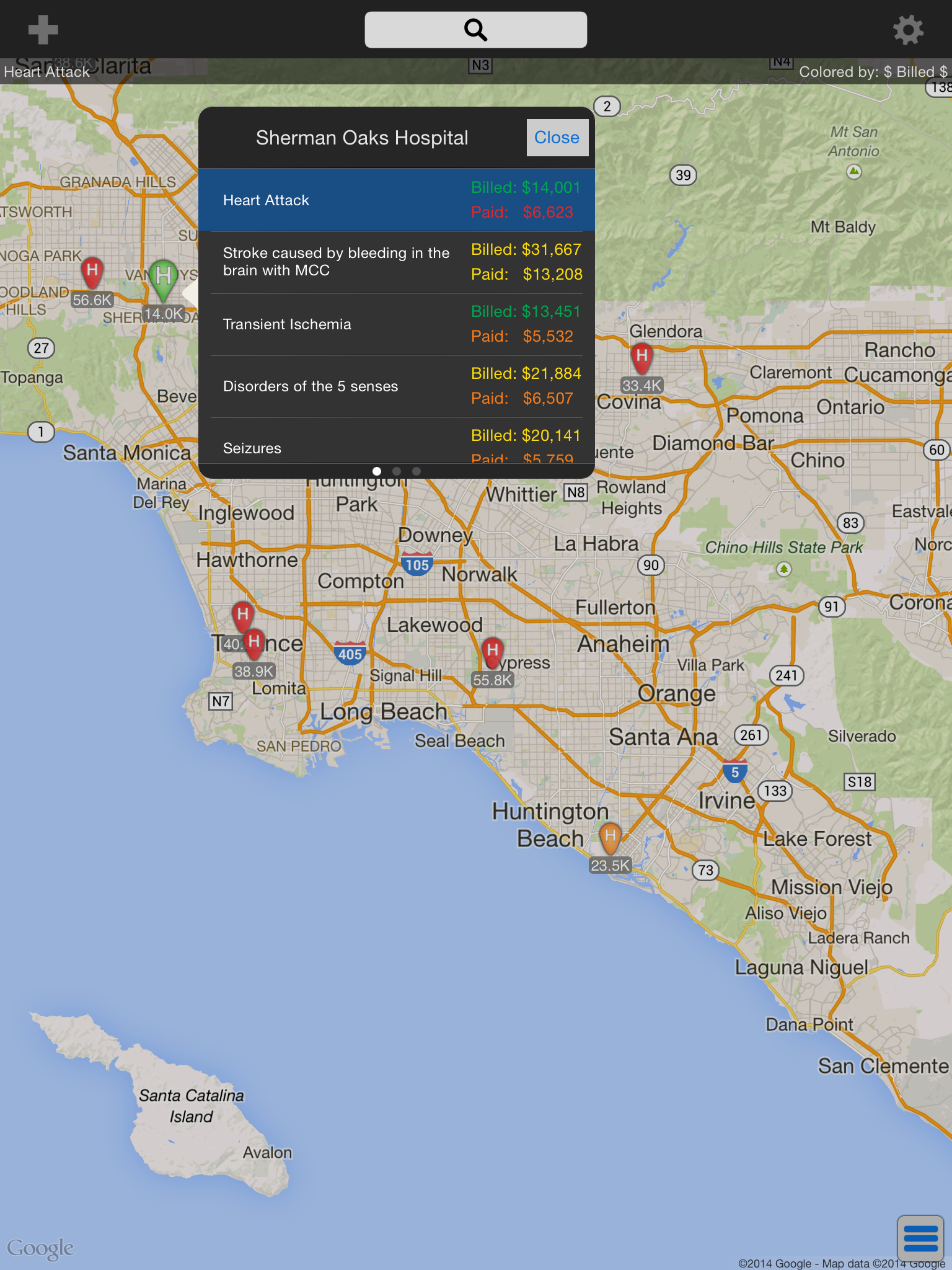Tap the plus icon in top bar

click(43, 30)
